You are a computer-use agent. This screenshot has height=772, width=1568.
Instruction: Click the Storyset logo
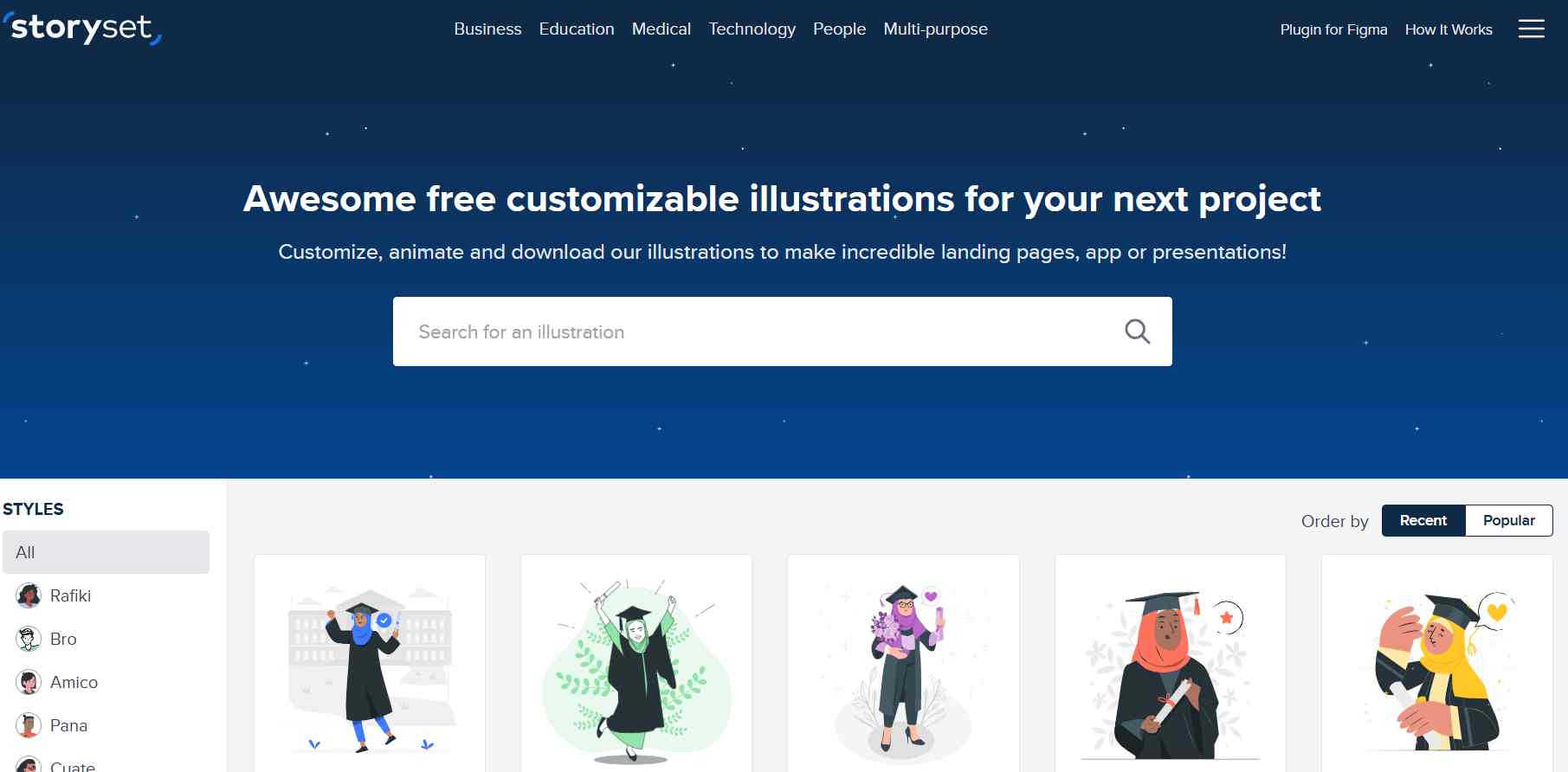83,28
